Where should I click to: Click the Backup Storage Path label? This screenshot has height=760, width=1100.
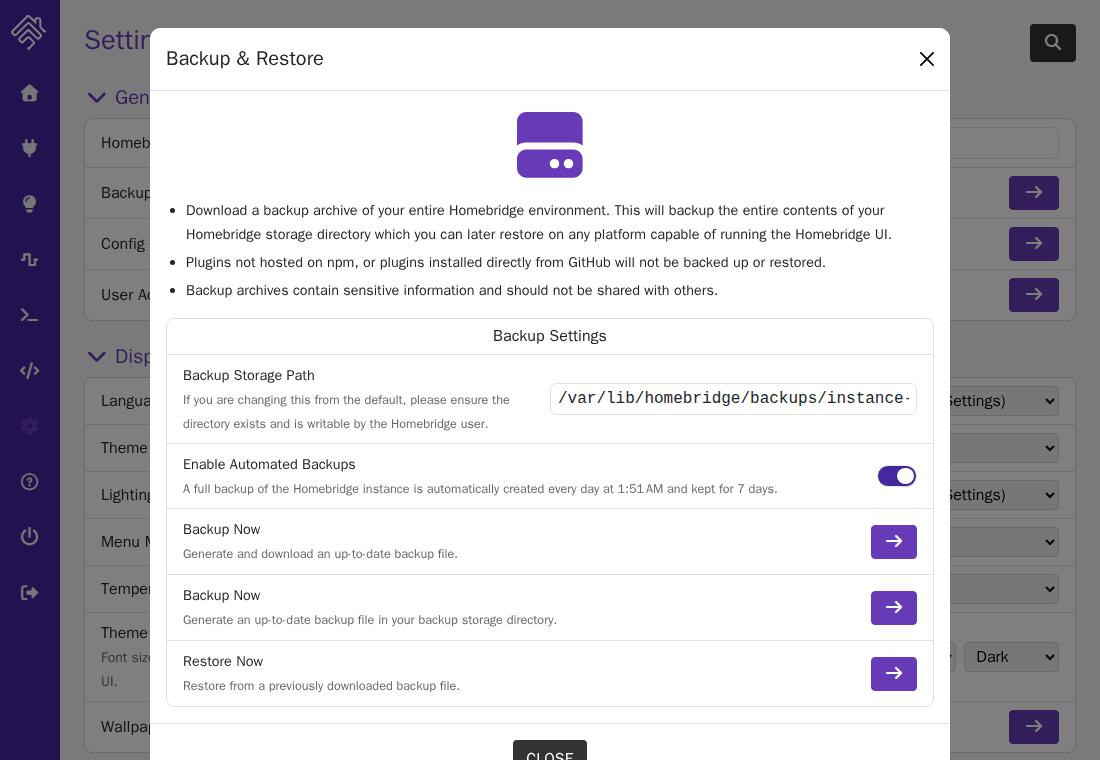pos(249,375)
